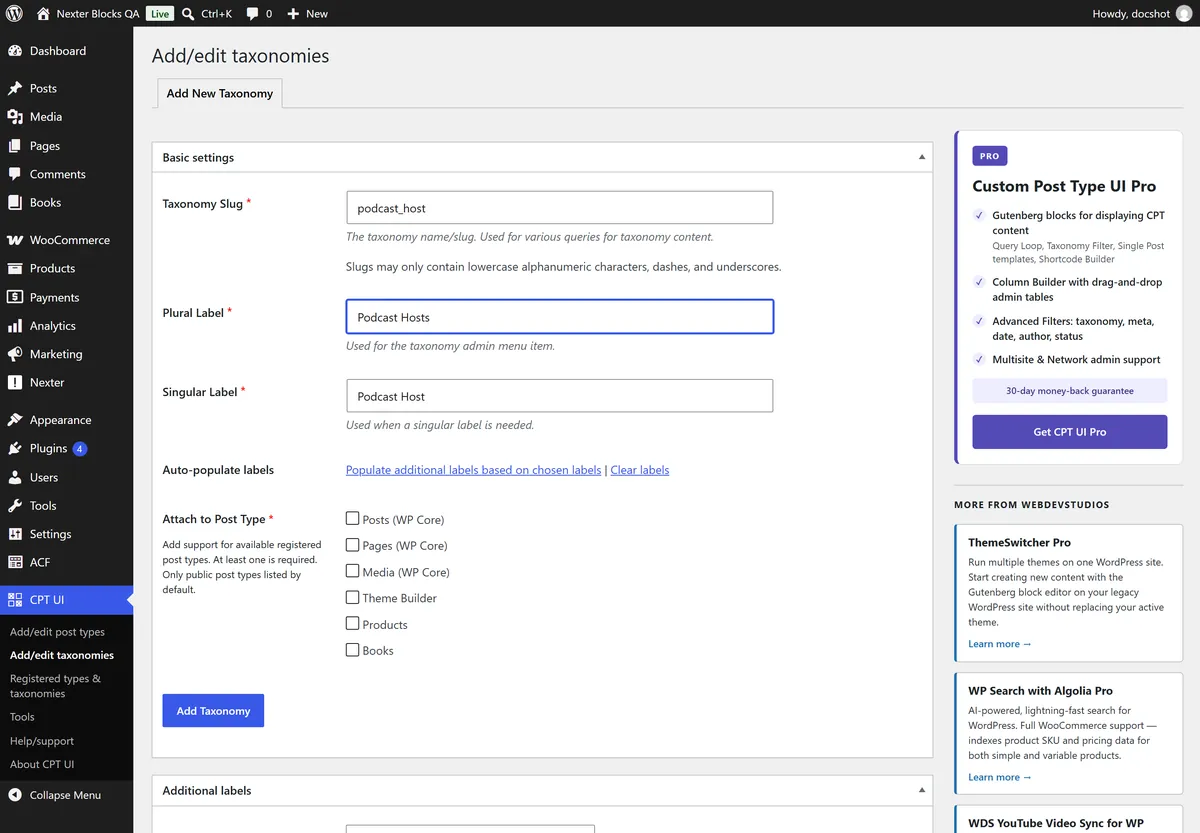Collapse the Basic settings panel arrow

click(921, 157)
